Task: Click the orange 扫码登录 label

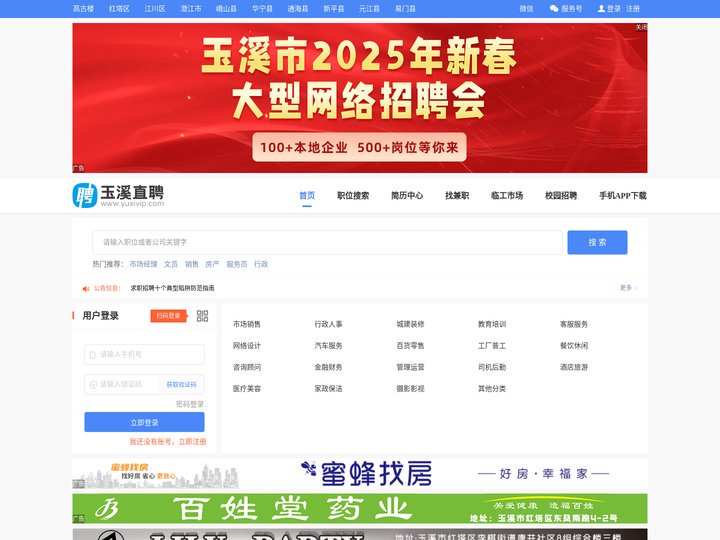Action: coord(169,316)
